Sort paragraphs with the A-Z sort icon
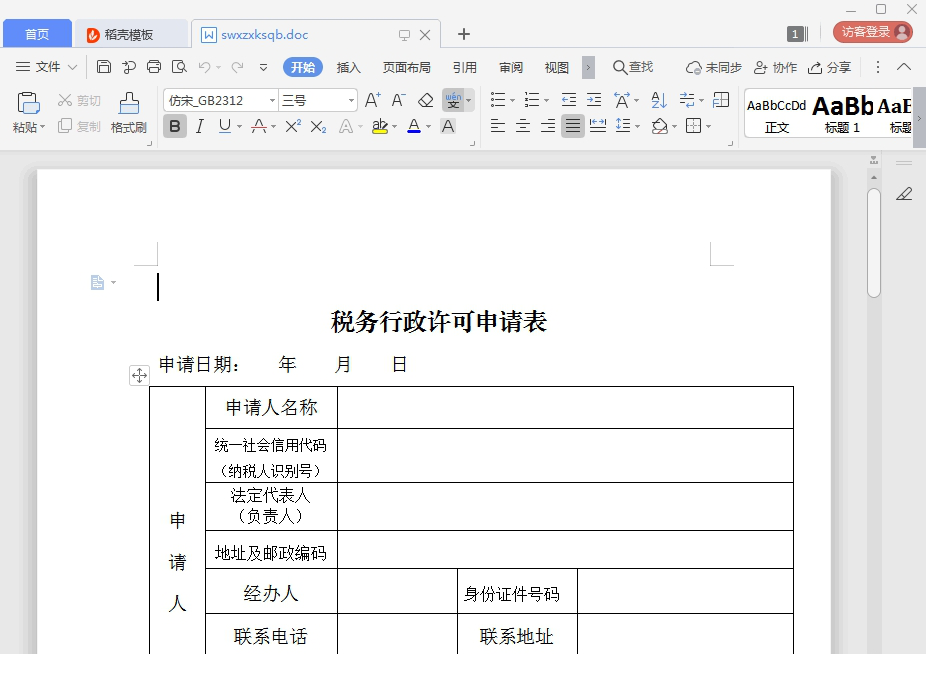The image size is (926, 680). [660, 100]
